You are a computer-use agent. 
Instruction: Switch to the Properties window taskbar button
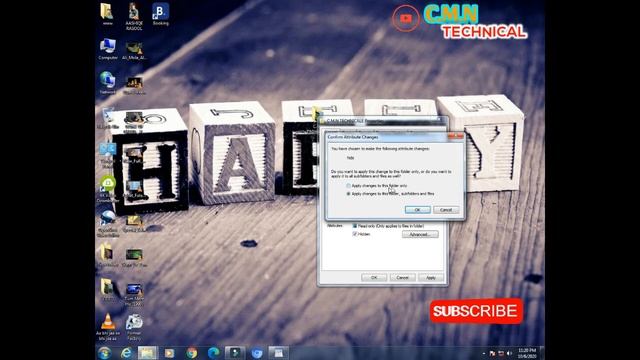point(279,353)
